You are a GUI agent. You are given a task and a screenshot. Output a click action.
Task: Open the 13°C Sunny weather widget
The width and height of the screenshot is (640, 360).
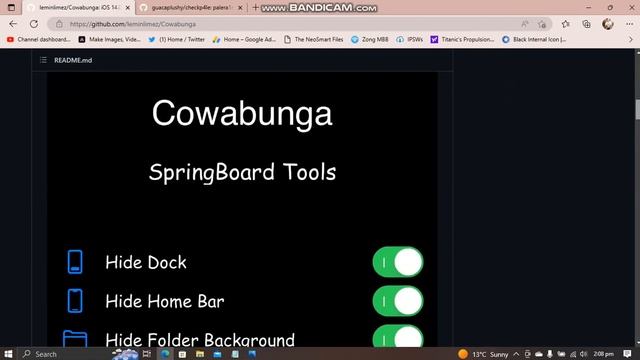[x=483, y=354]
